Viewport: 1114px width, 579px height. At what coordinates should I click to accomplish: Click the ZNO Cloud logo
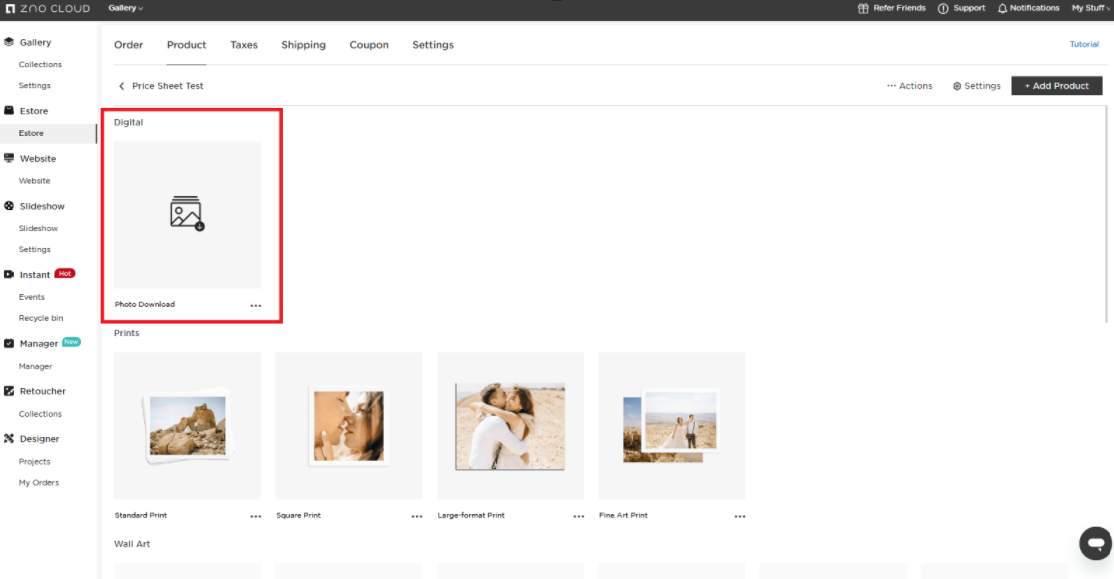tap(47, 8)
